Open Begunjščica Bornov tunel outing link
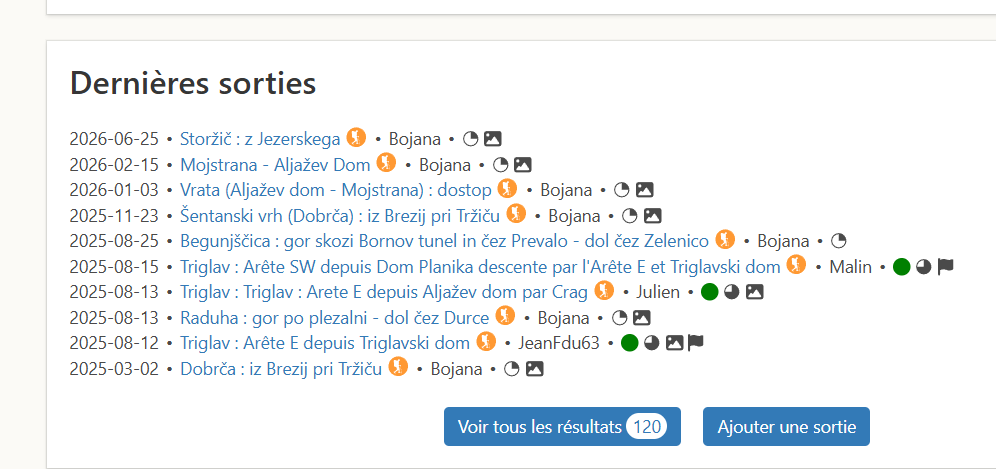This screenshot has width=996, height=469. click(445, 241)
